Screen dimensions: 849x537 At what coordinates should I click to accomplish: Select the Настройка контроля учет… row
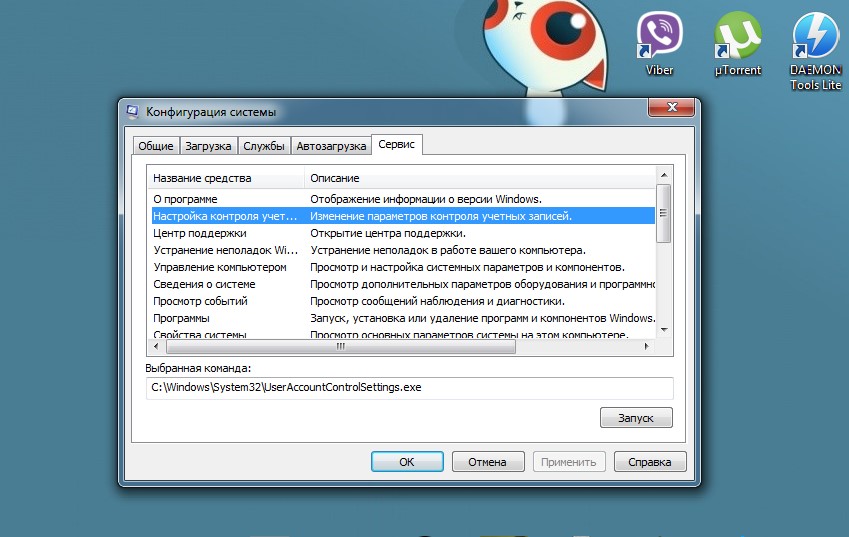point(403,216)
